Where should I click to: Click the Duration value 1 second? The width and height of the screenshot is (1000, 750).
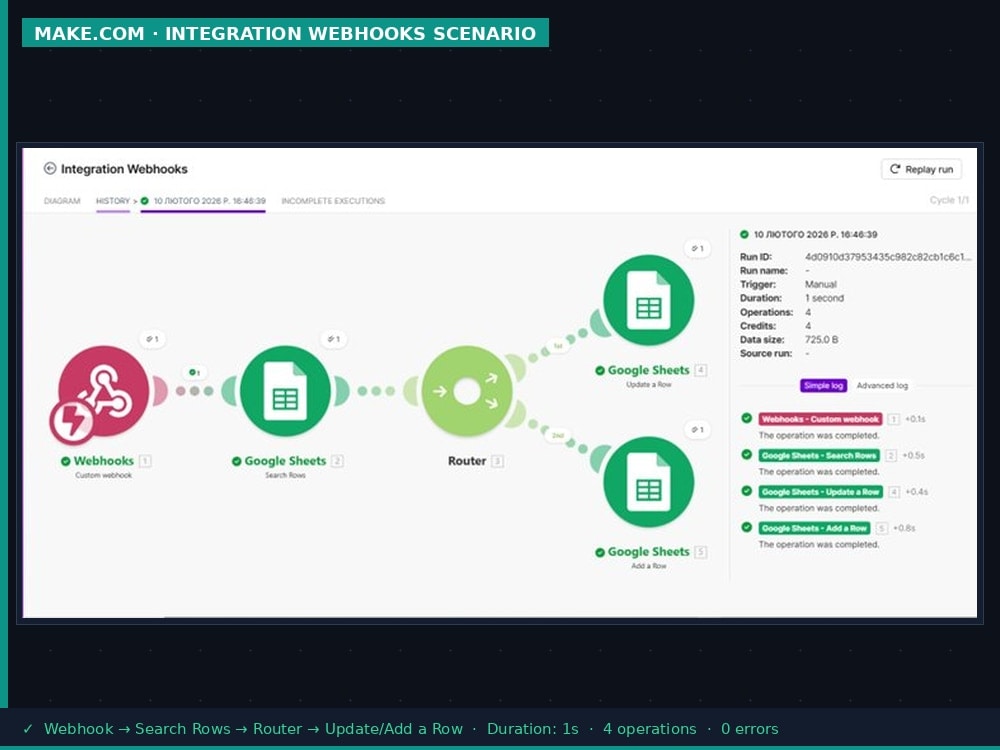[824, 298]
